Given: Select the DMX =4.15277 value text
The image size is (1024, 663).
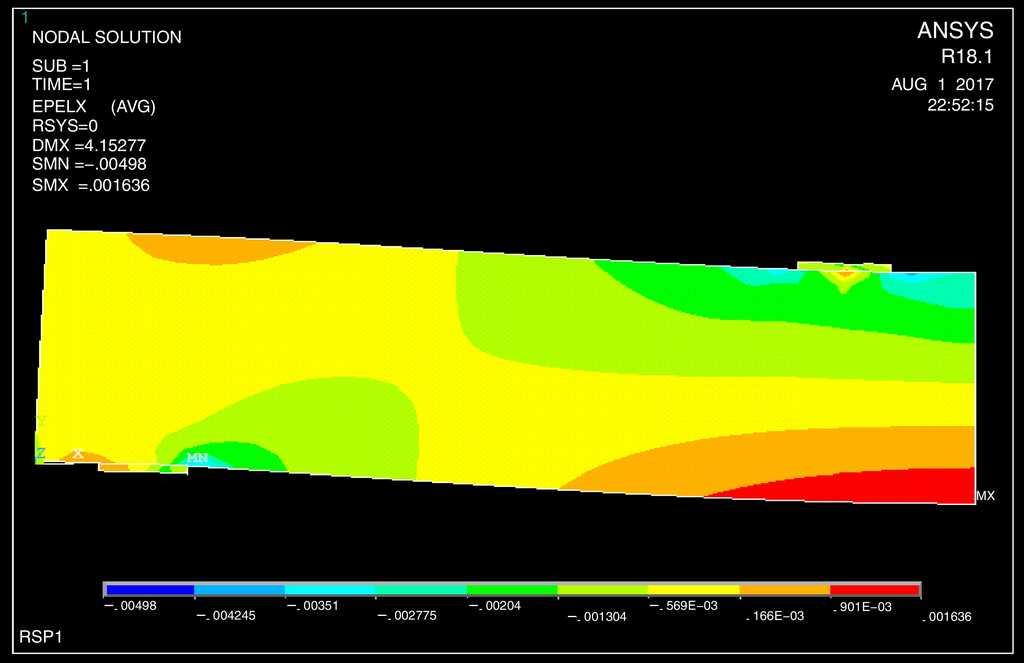Looking at the screenshot, I should click(x=89, y=146).
